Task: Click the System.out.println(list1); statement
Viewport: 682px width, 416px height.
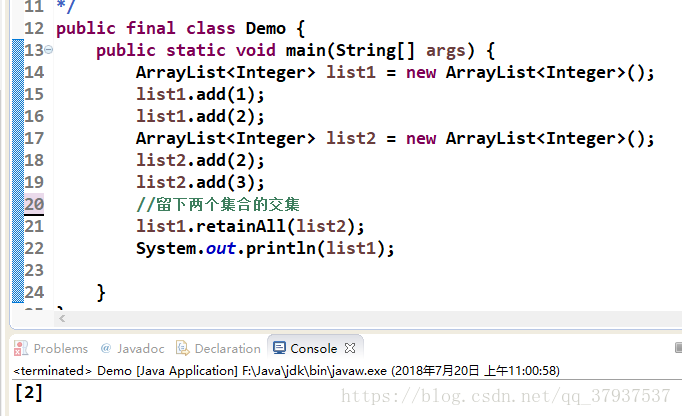Action: click(x=265, y=248)
